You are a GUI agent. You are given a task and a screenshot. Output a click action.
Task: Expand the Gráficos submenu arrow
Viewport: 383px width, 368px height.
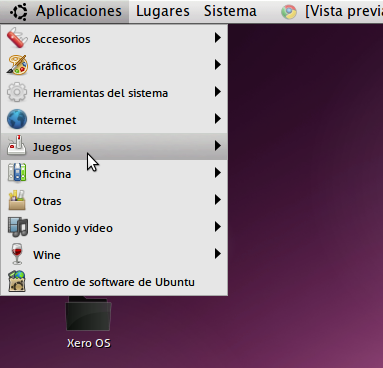[218, 65]
